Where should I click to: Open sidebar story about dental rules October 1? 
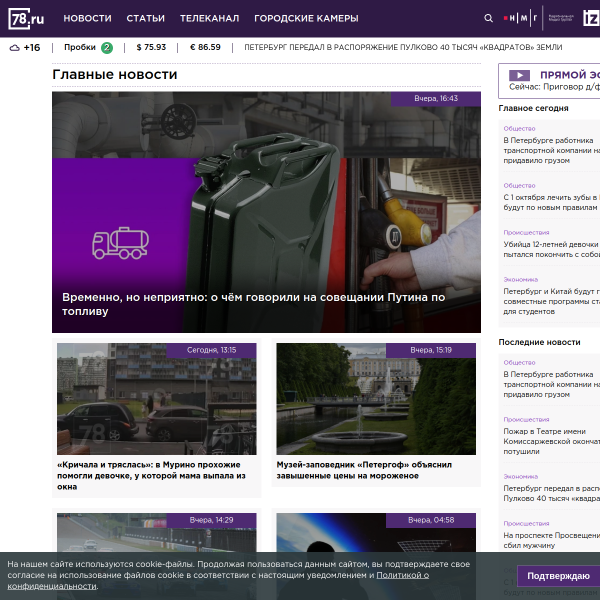click(551, 202)
